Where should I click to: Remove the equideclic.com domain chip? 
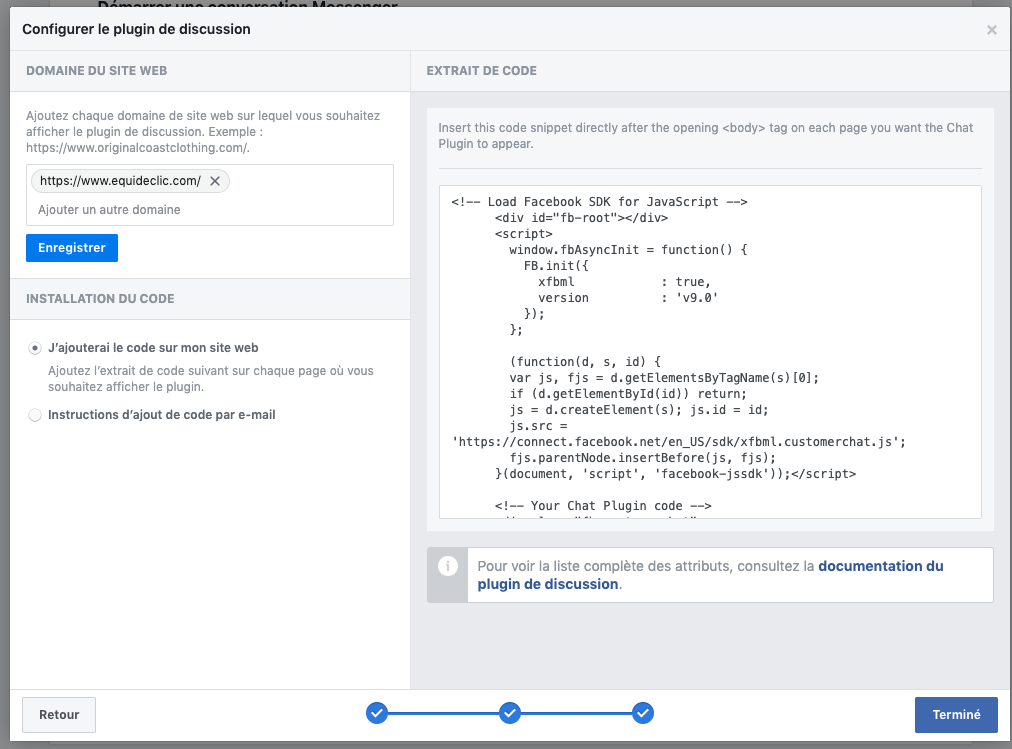pos(215,181)
